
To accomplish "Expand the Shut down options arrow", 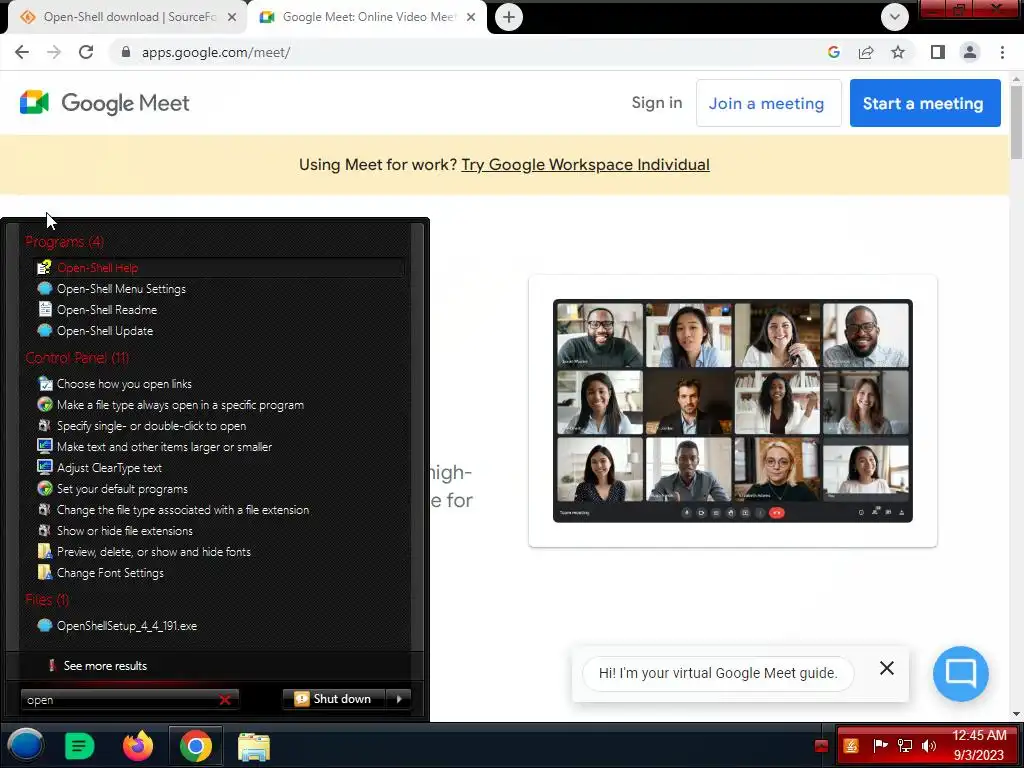I will [399, 699].
